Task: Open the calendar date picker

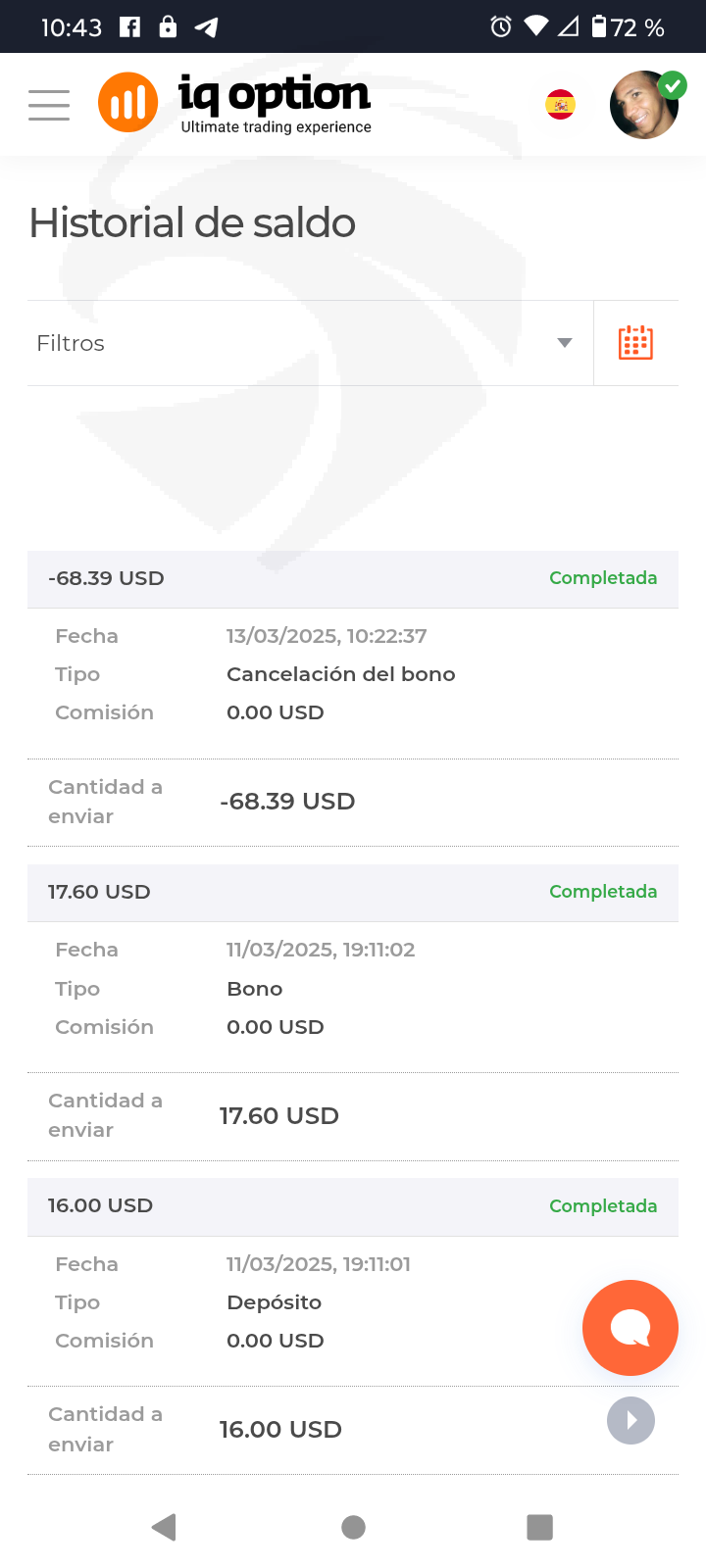Action: [x=635, y=343]
